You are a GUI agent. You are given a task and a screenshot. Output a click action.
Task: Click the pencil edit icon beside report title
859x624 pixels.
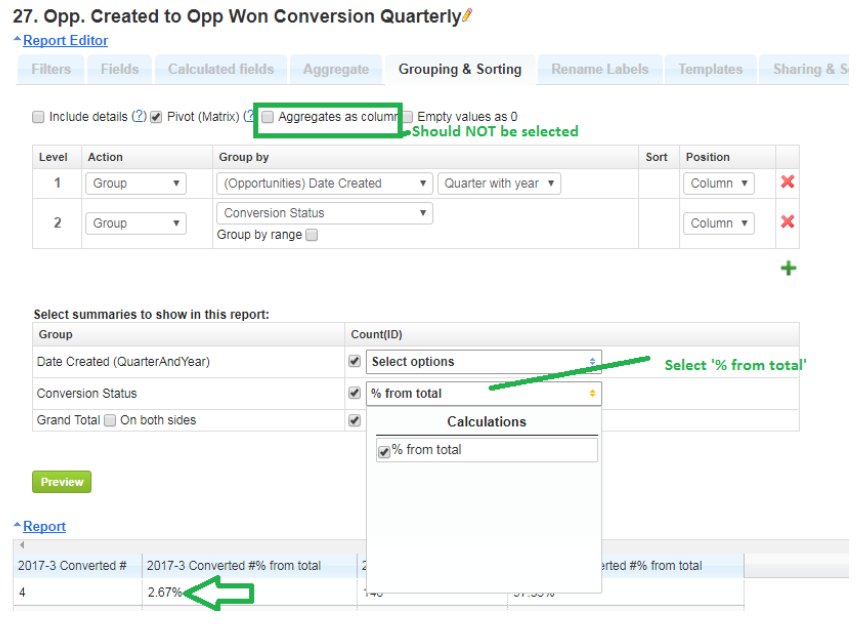468,15
